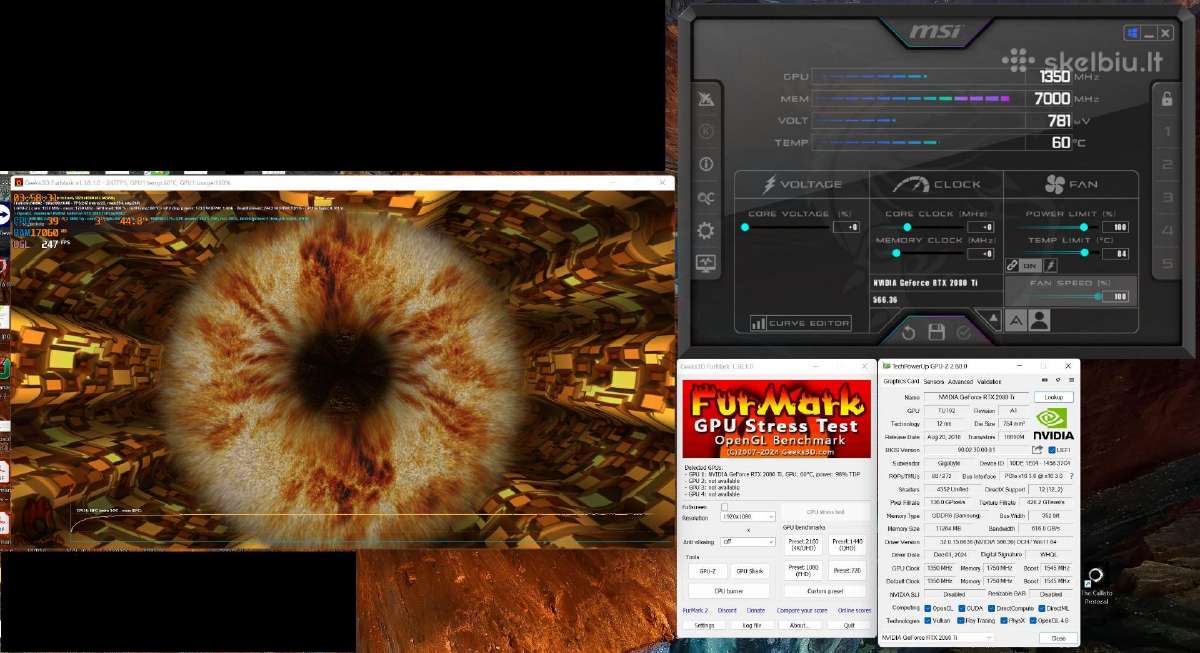The width and height of the screenshot is (1200, 653).
Task: Toggle the Afterburner profile lock icon
Action: 1167,99
